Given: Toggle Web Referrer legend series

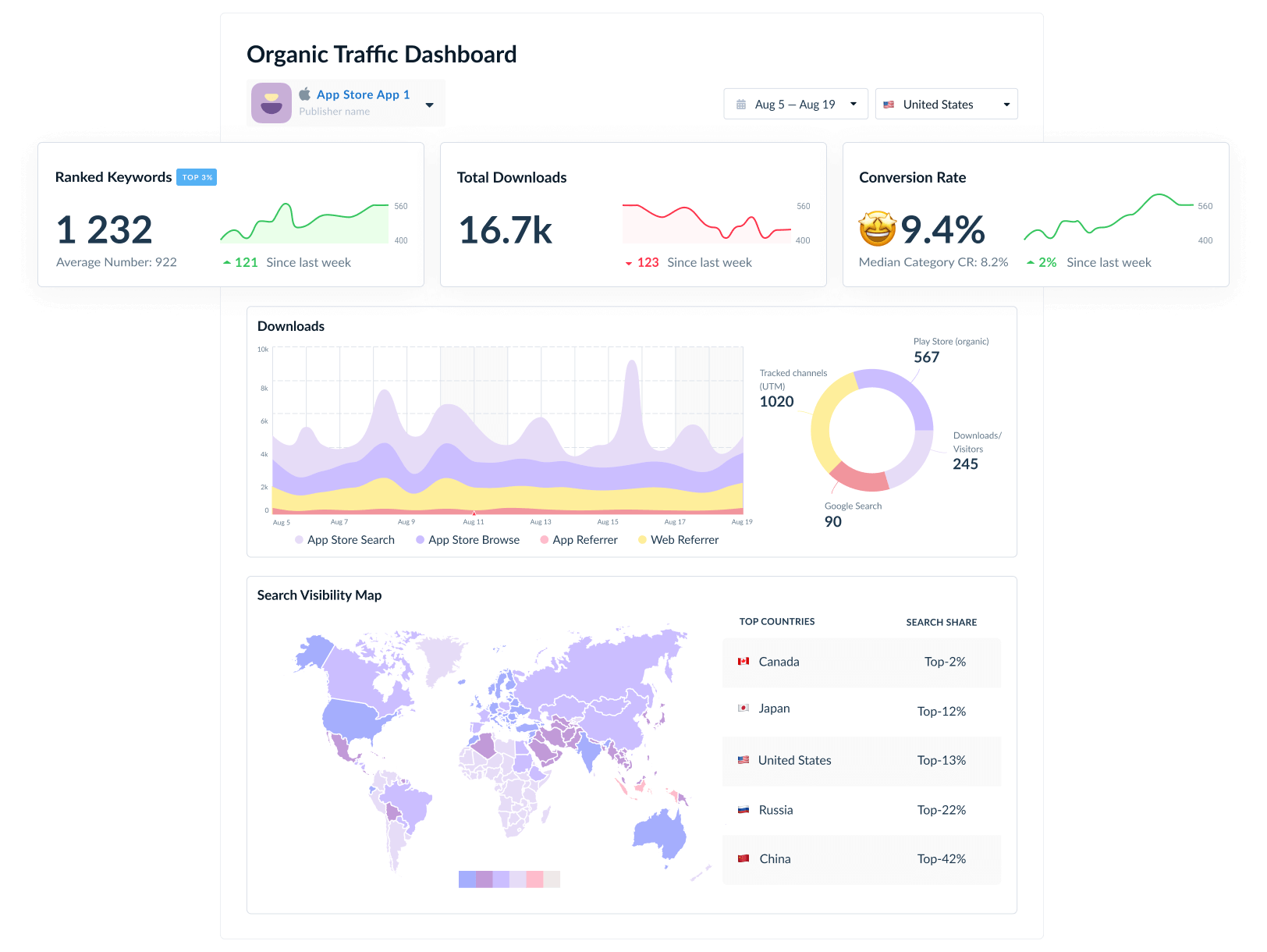Looking at the screenshot, I should click(678, 540).
